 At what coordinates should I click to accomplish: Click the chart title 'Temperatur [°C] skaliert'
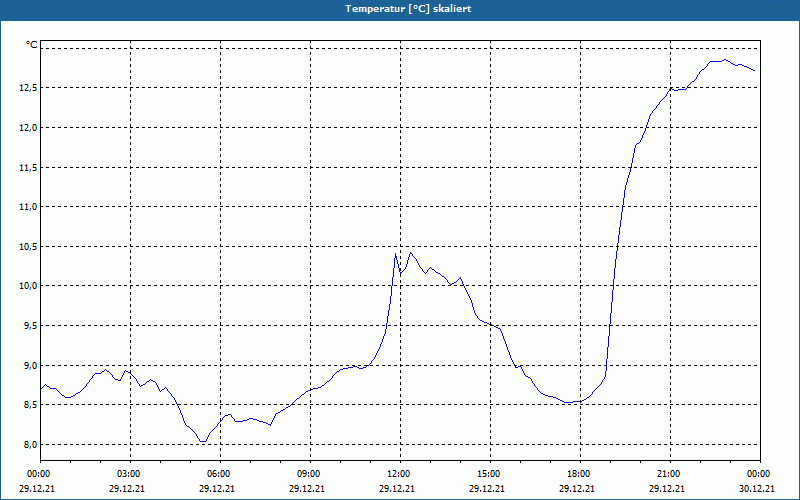coord(408,9)
